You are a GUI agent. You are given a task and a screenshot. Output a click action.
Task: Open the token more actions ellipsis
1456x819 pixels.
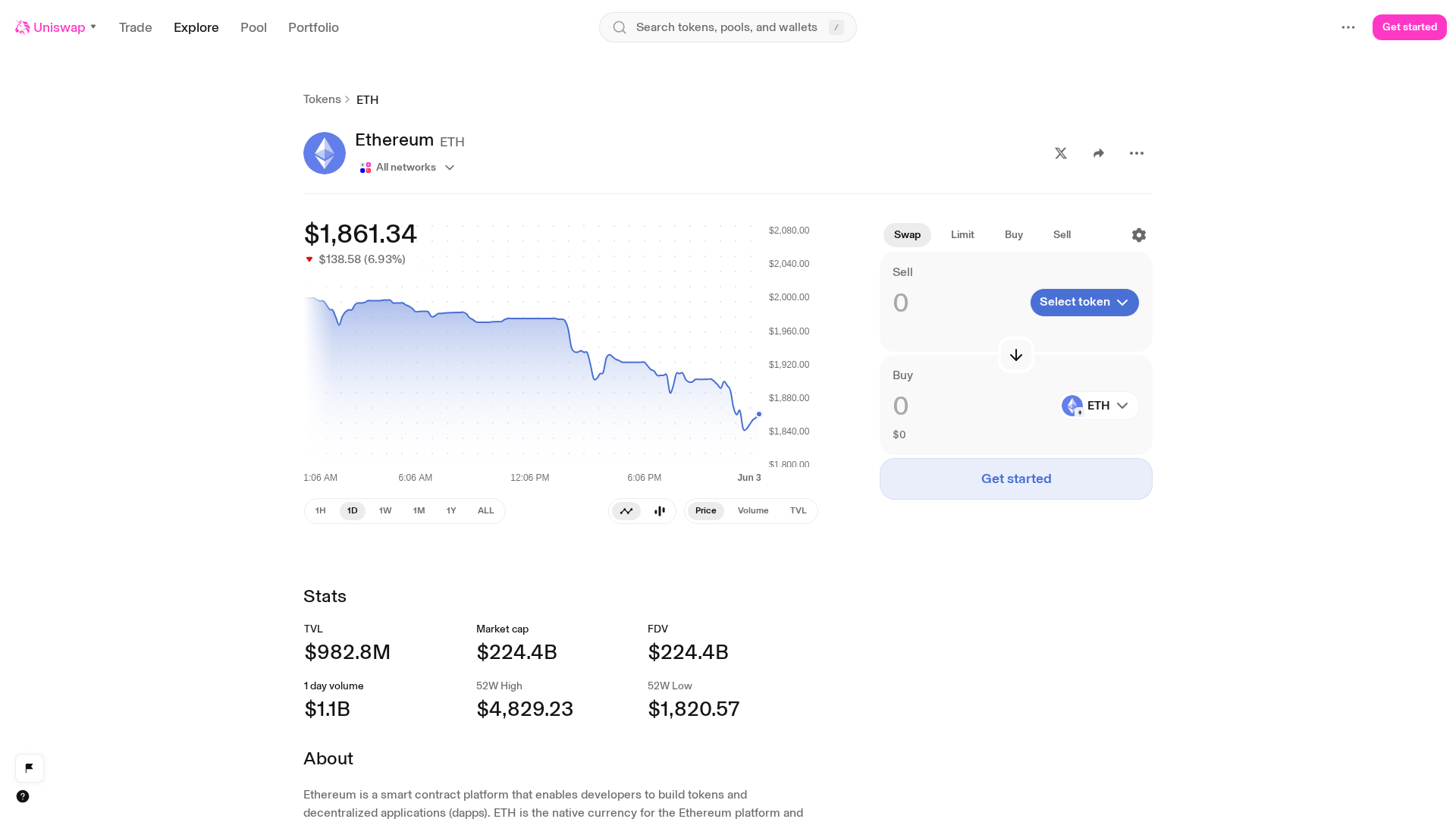[1137, 153]
